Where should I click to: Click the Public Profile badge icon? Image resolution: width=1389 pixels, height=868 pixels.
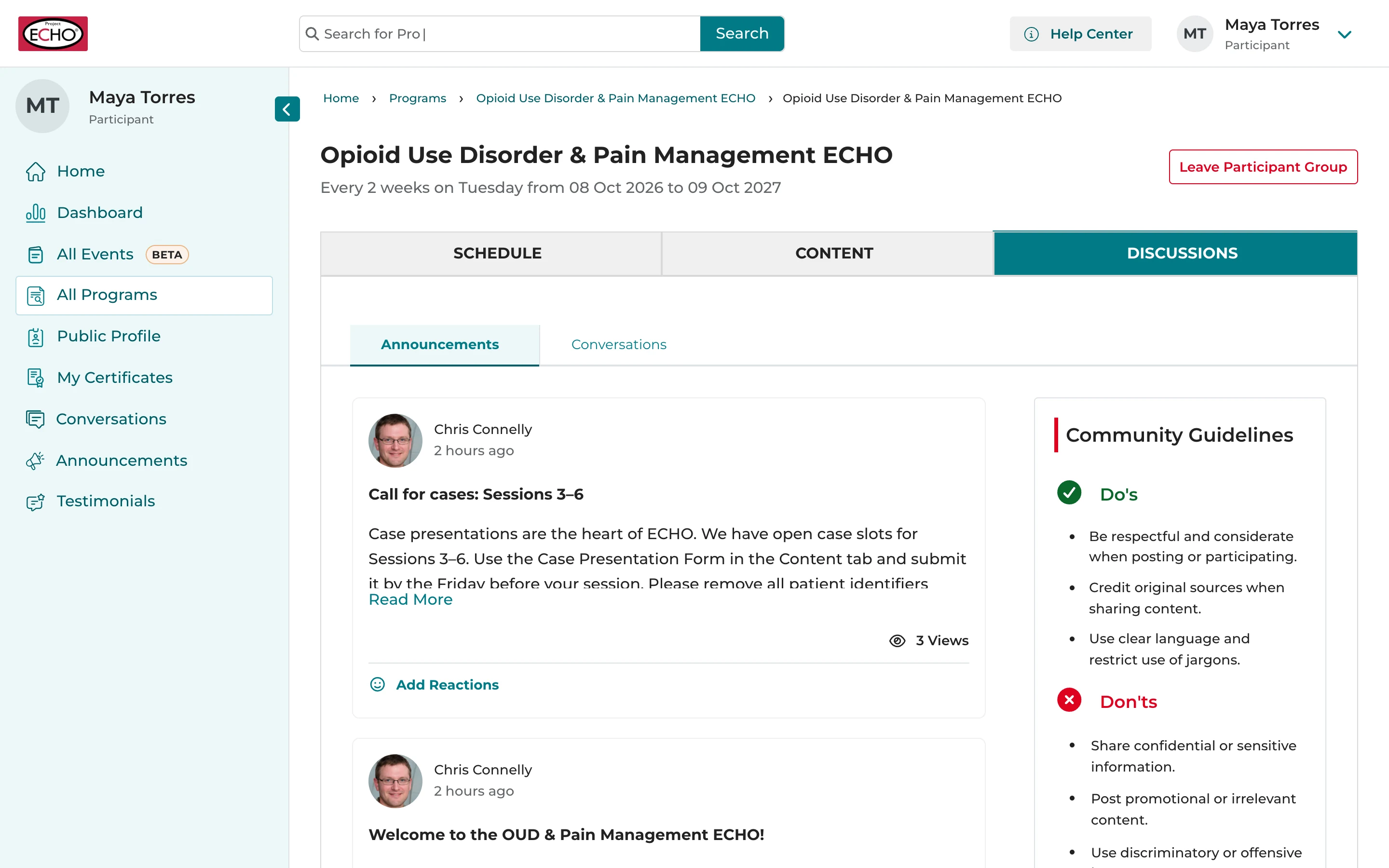(x=36, y=337)
